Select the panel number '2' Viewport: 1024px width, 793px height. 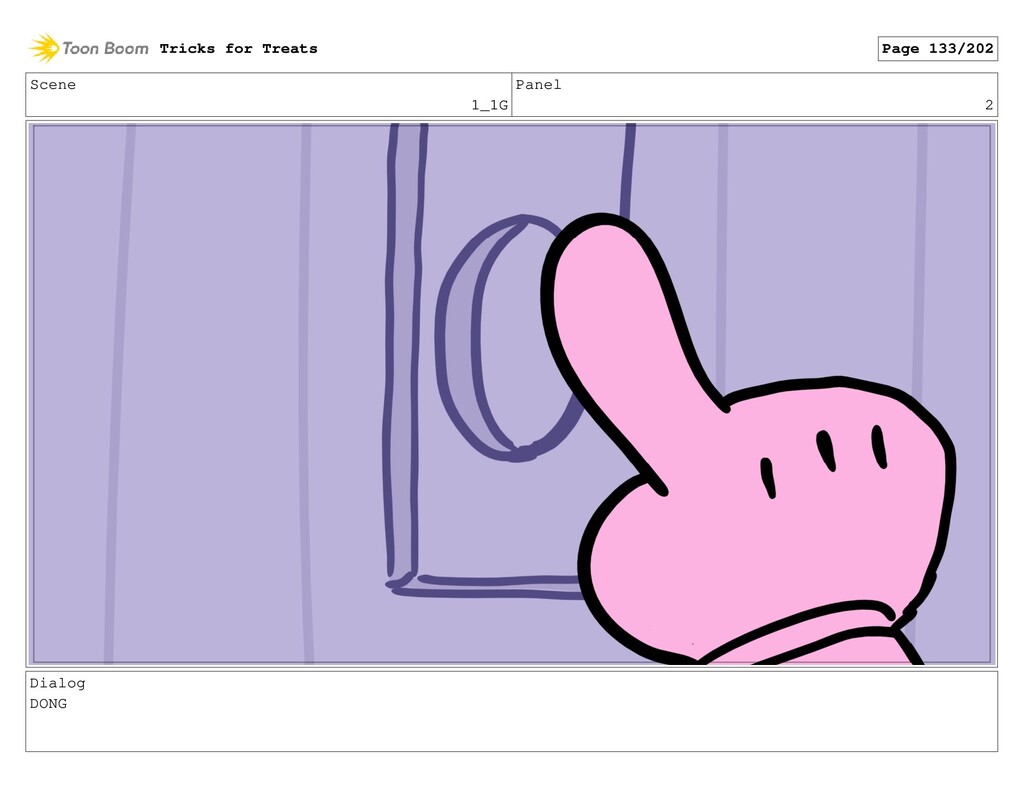tap(989, 105)
